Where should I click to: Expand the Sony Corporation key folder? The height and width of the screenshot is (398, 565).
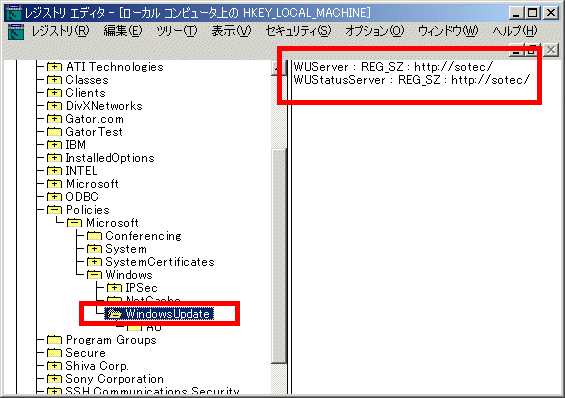pyautogui.click(x=54, y=379)
